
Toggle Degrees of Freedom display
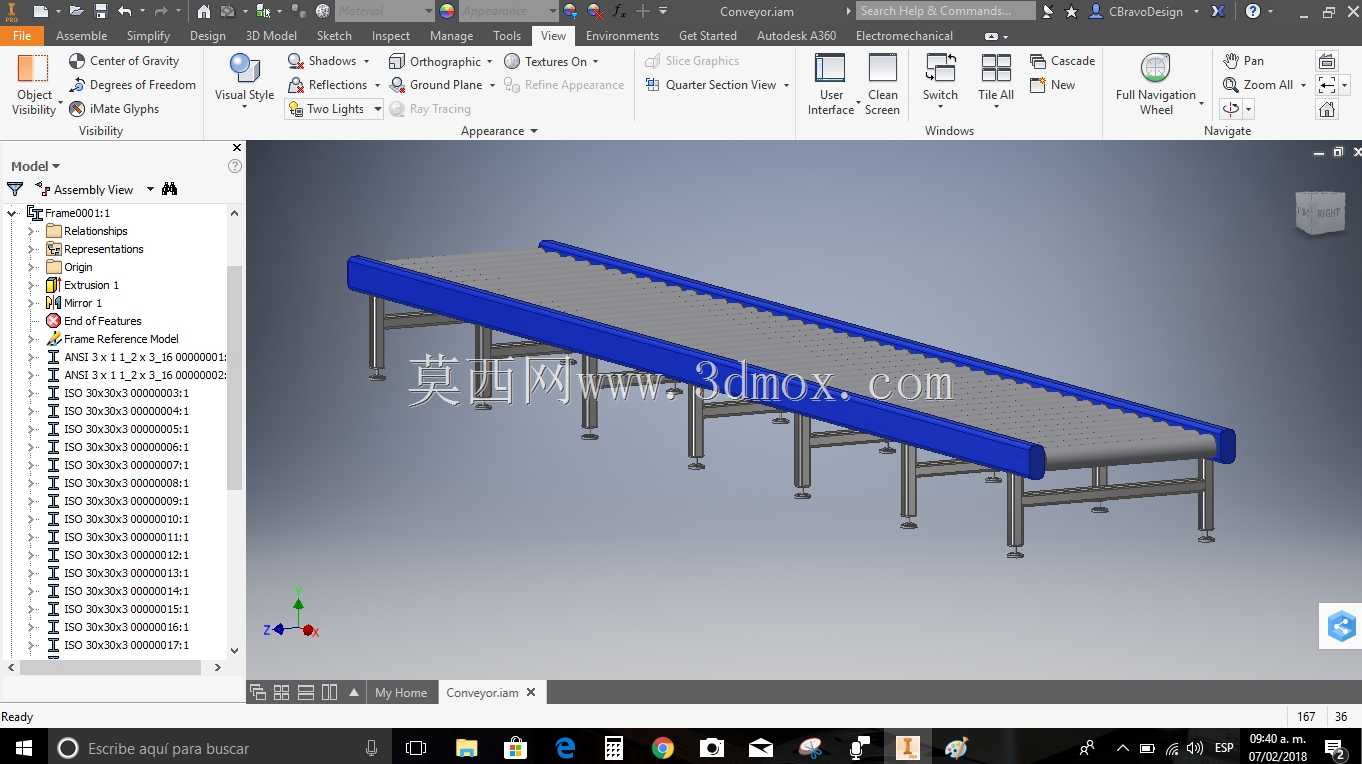click(132, 85)
